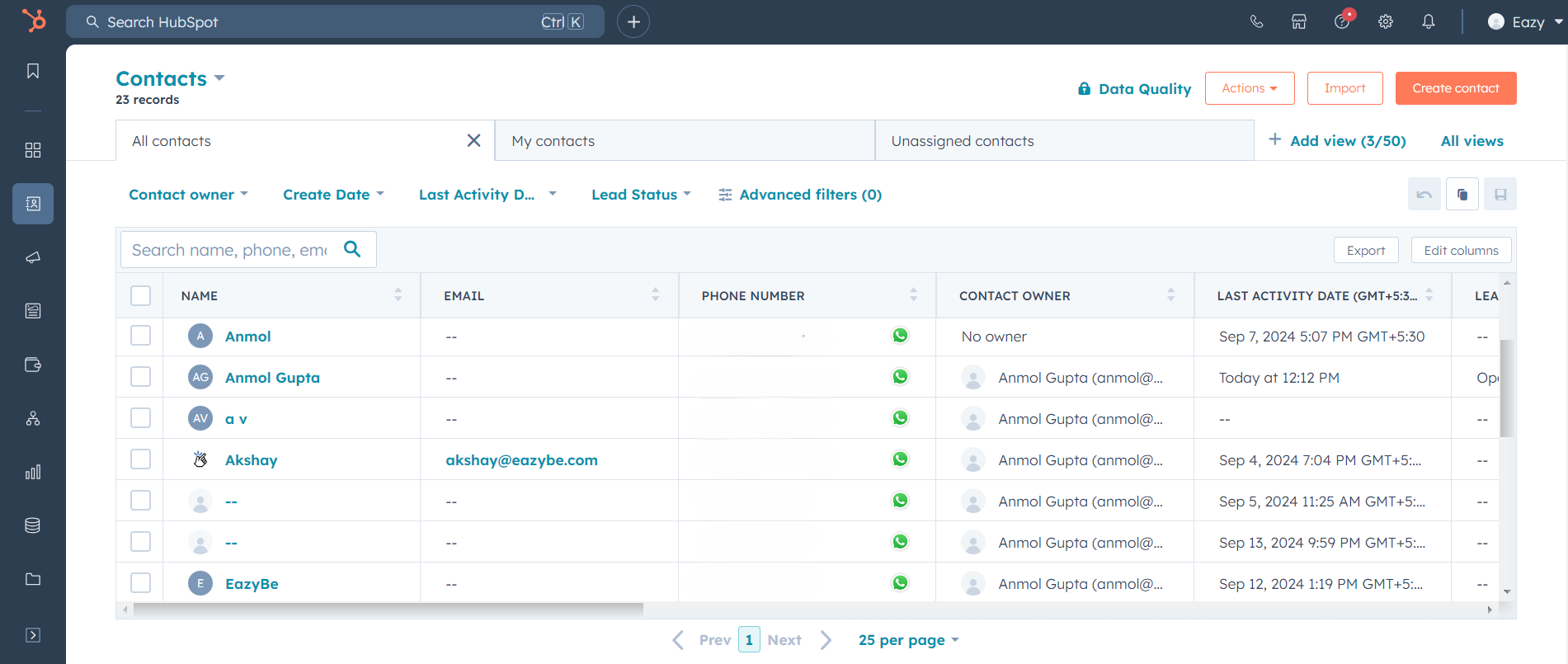Open the Notifications bell icon
The width and height of the screenshot is (1568, 664).
(1429, 22)
